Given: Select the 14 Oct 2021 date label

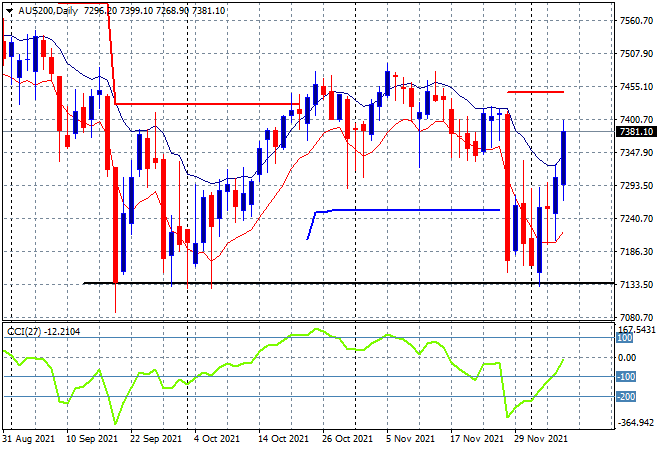Looking at the screenshot, I should tap(284, 439).
